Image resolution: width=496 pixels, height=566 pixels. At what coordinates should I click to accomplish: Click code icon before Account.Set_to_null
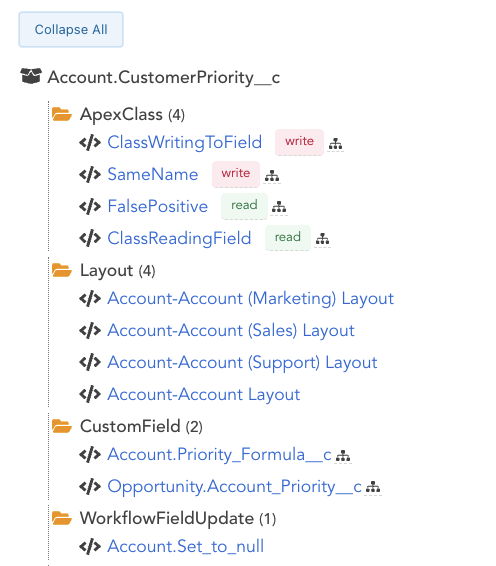point(90,547)
